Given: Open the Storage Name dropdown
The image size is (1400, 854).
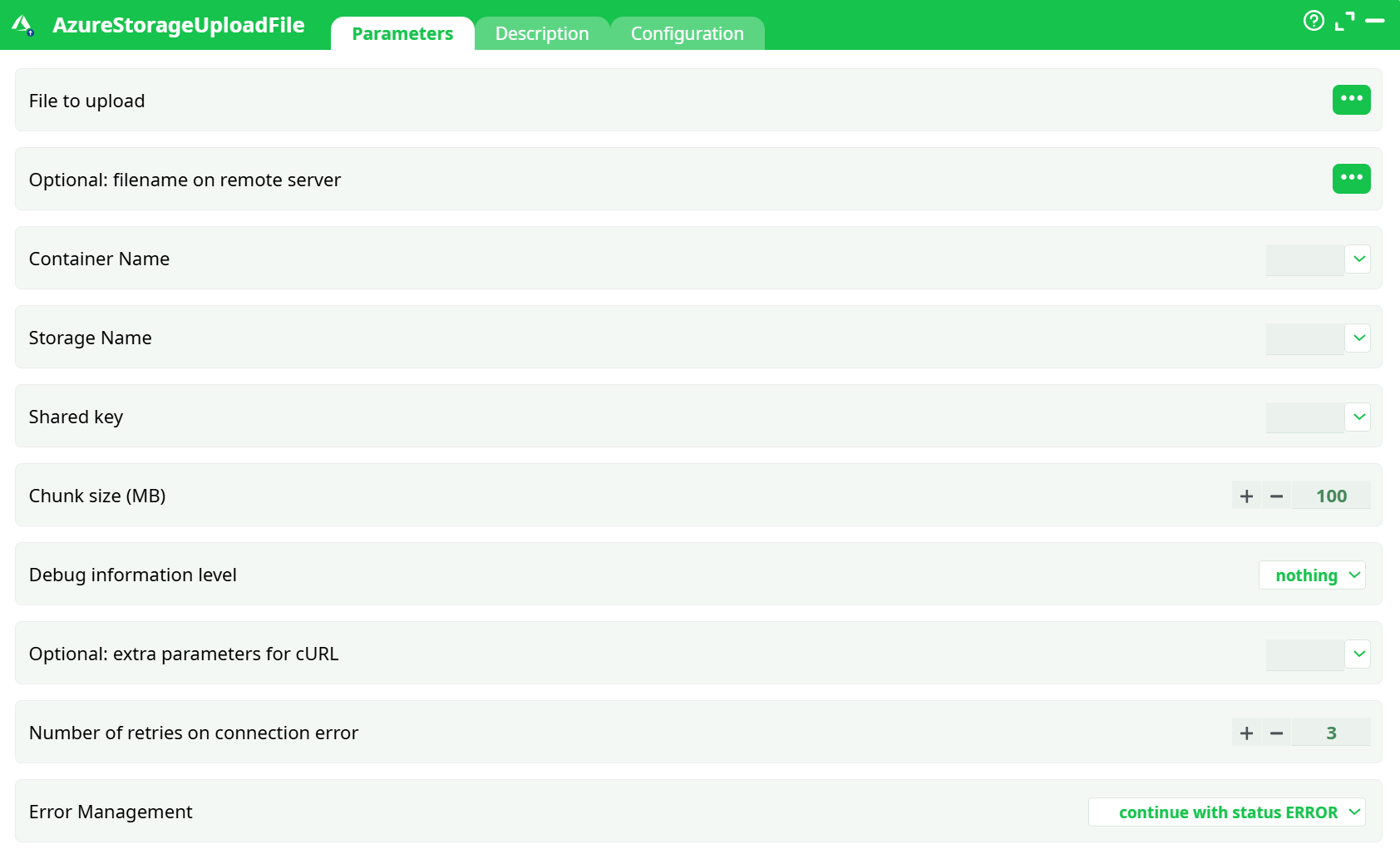Looking at the screenshot, I should 1358,338.
